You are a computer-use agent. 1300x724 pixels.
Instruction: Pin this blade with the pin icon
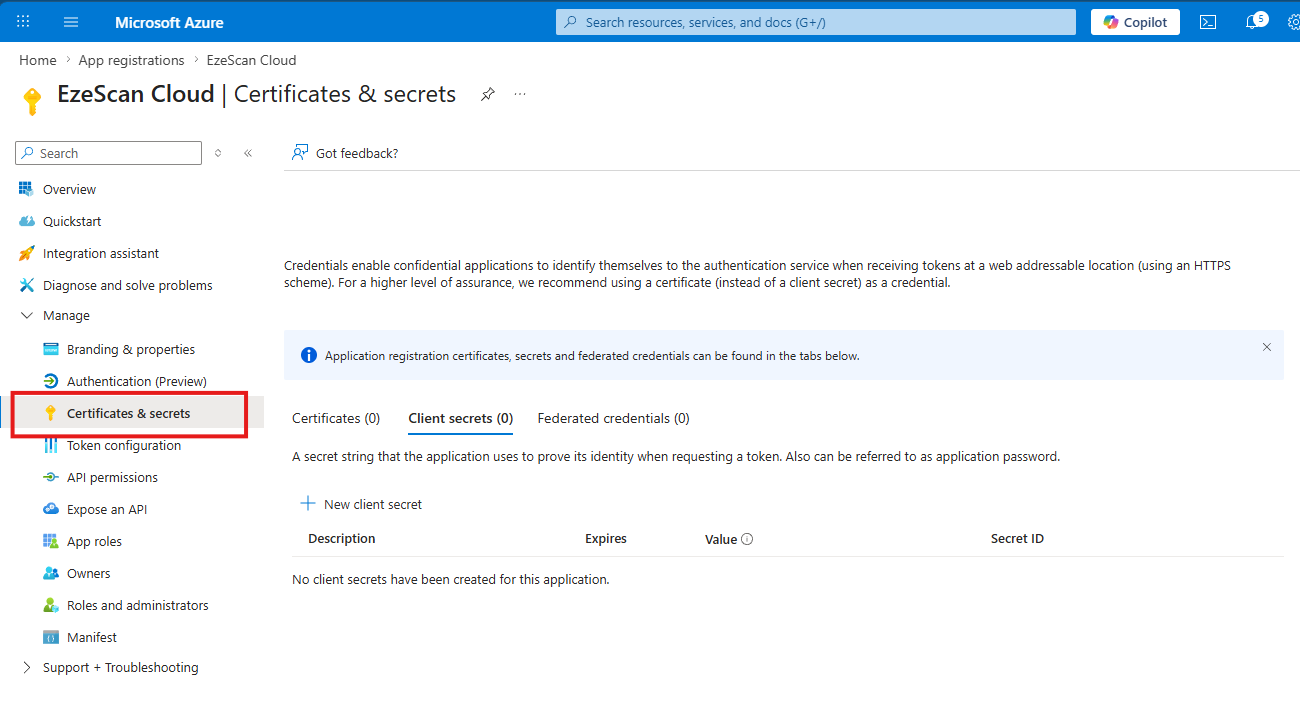[x=488, y=94]
